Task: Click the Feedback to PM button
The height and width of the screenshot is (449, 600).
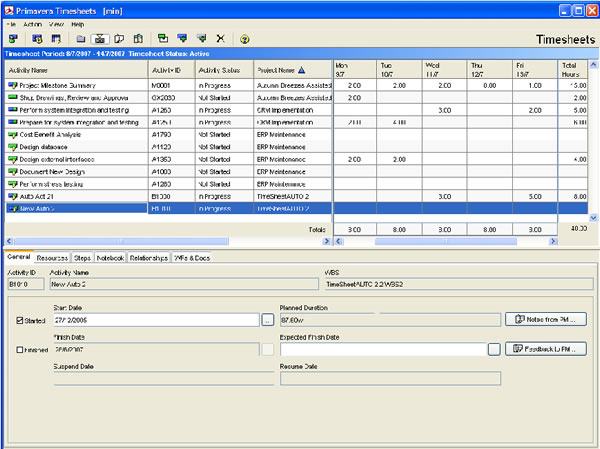Action: point(547,349)
